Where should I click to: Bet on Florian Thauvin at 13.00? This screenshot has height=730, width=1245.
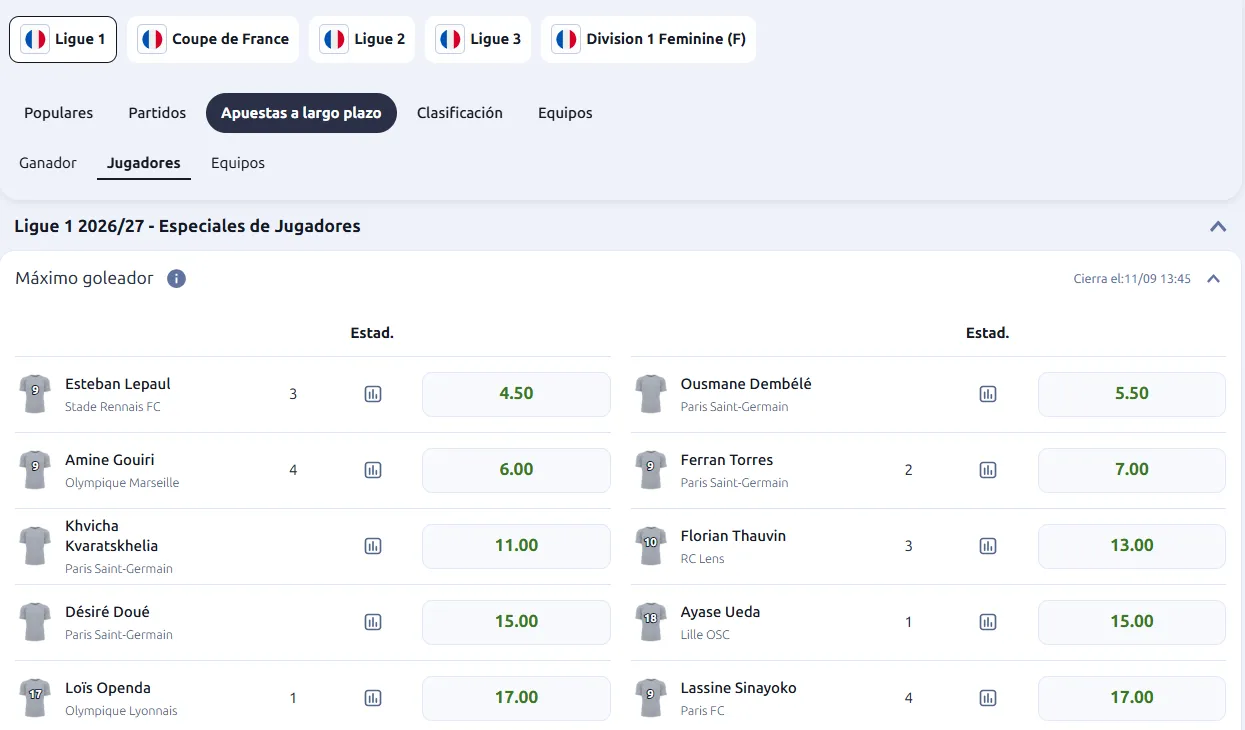click(x=1132, y=546)
